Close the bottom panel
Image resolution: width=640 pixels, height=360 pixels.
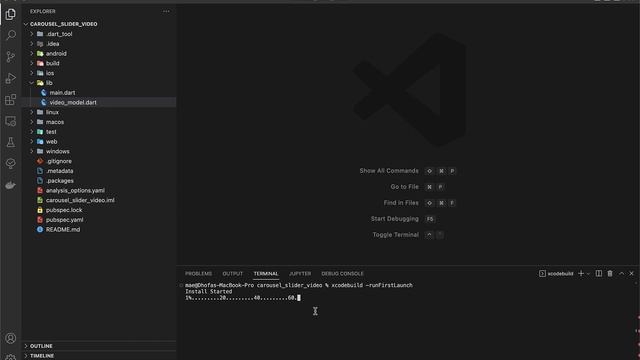point(631,273)
